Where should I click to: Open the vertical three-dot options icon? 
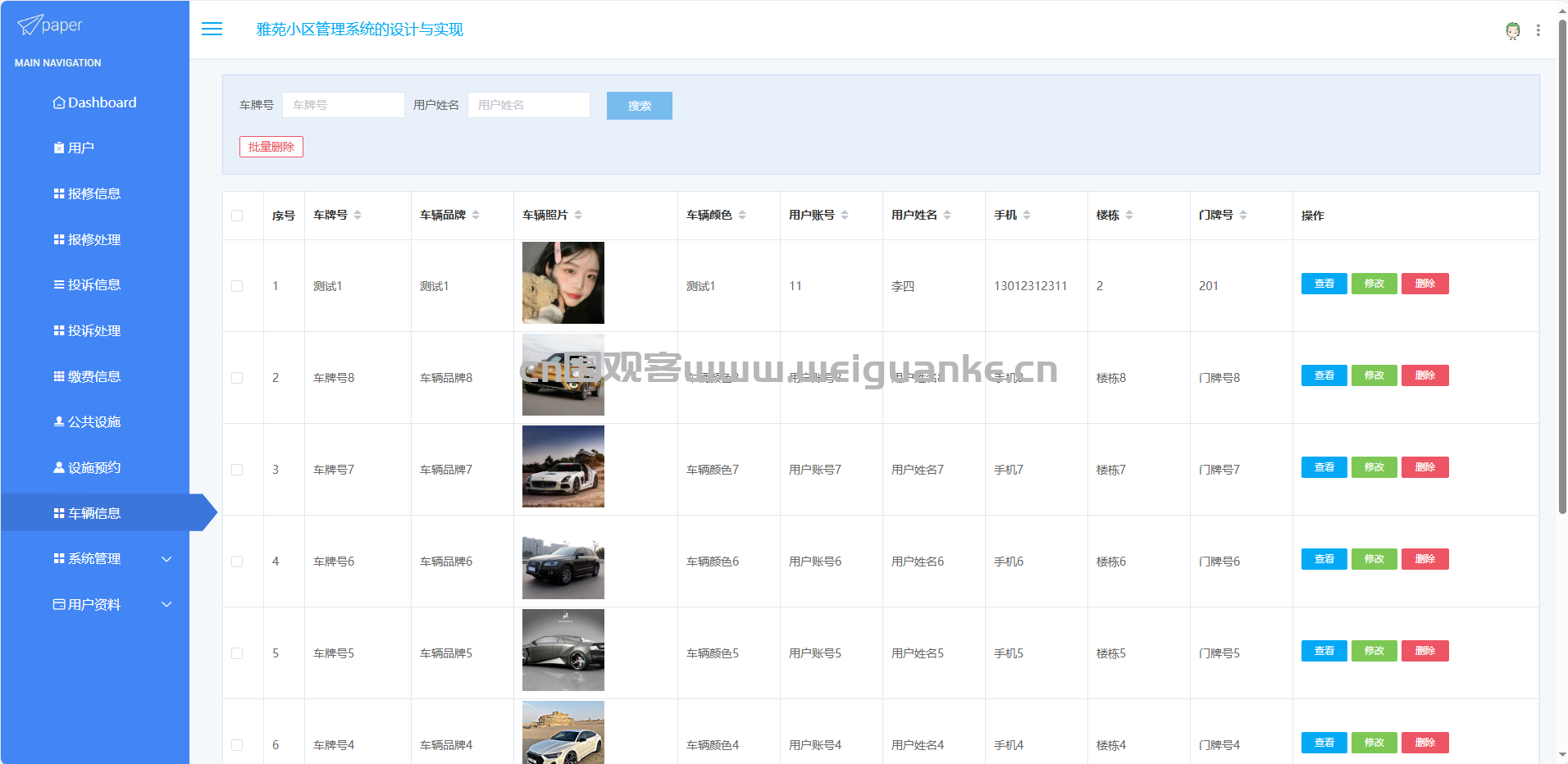coord(1538,30)
